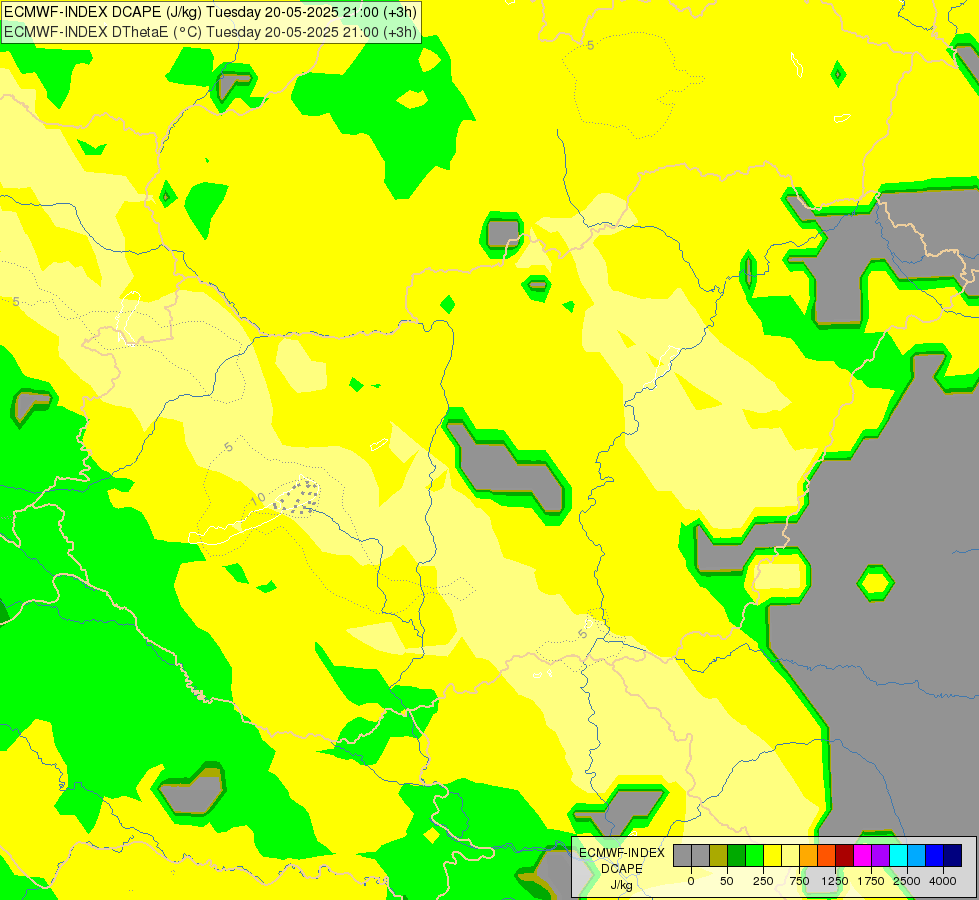Click the bright yellow legend swatch
The width and height of the screenshot is (979, 900).
[x=772, y=856]
